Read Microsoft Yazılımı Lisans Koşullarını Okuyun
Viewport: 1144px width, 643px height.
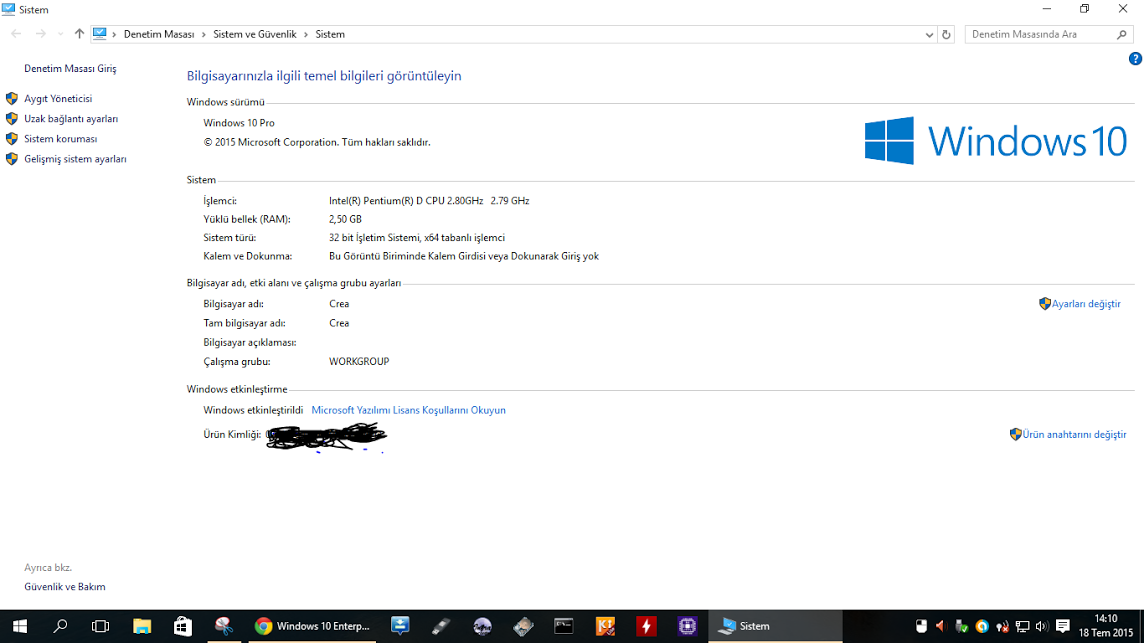(x=408, y=410)
